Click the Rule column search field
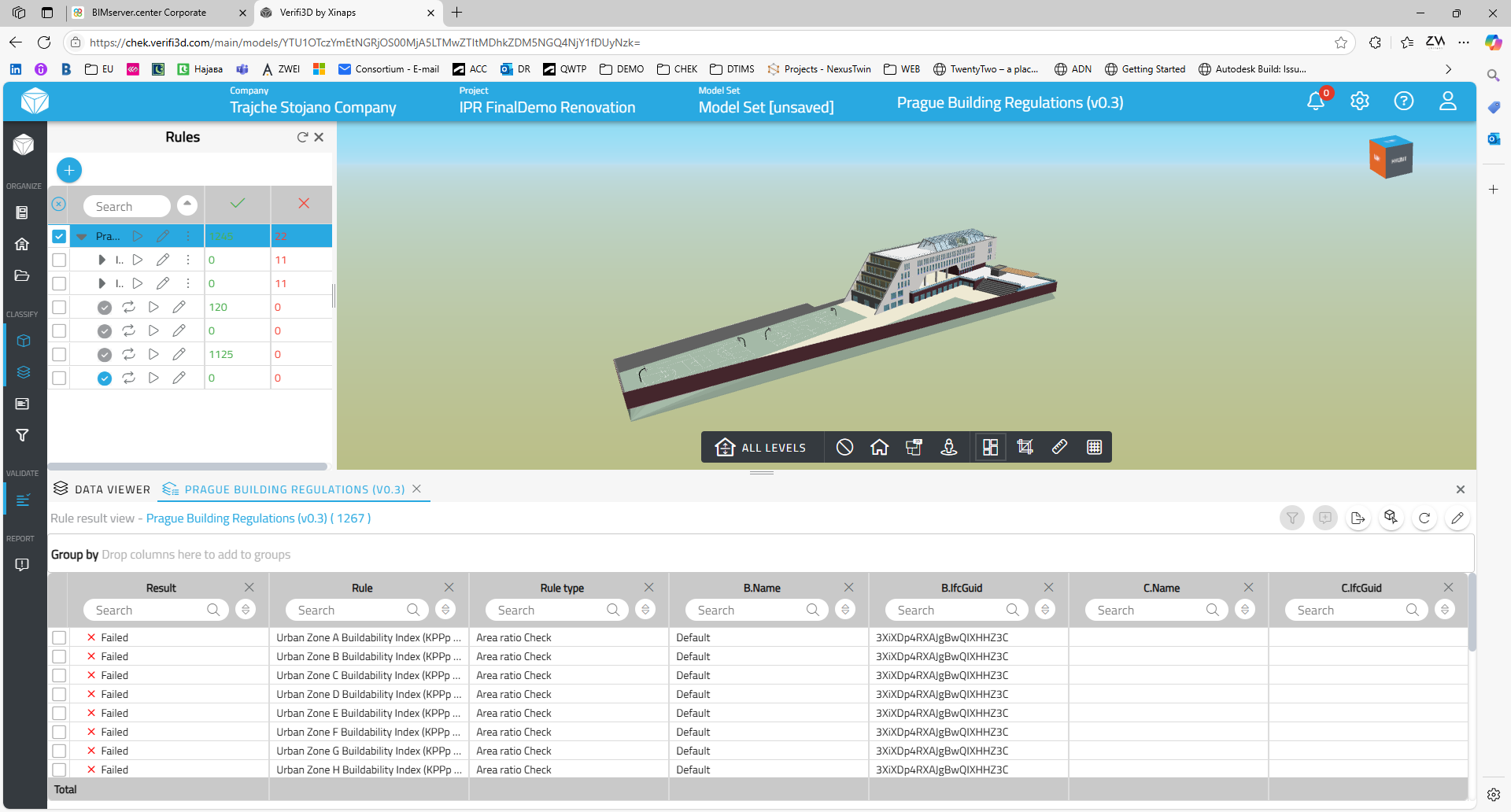The width and height of the screenshot is (1511, 812). pyautogui.click(x=350, y=610)
